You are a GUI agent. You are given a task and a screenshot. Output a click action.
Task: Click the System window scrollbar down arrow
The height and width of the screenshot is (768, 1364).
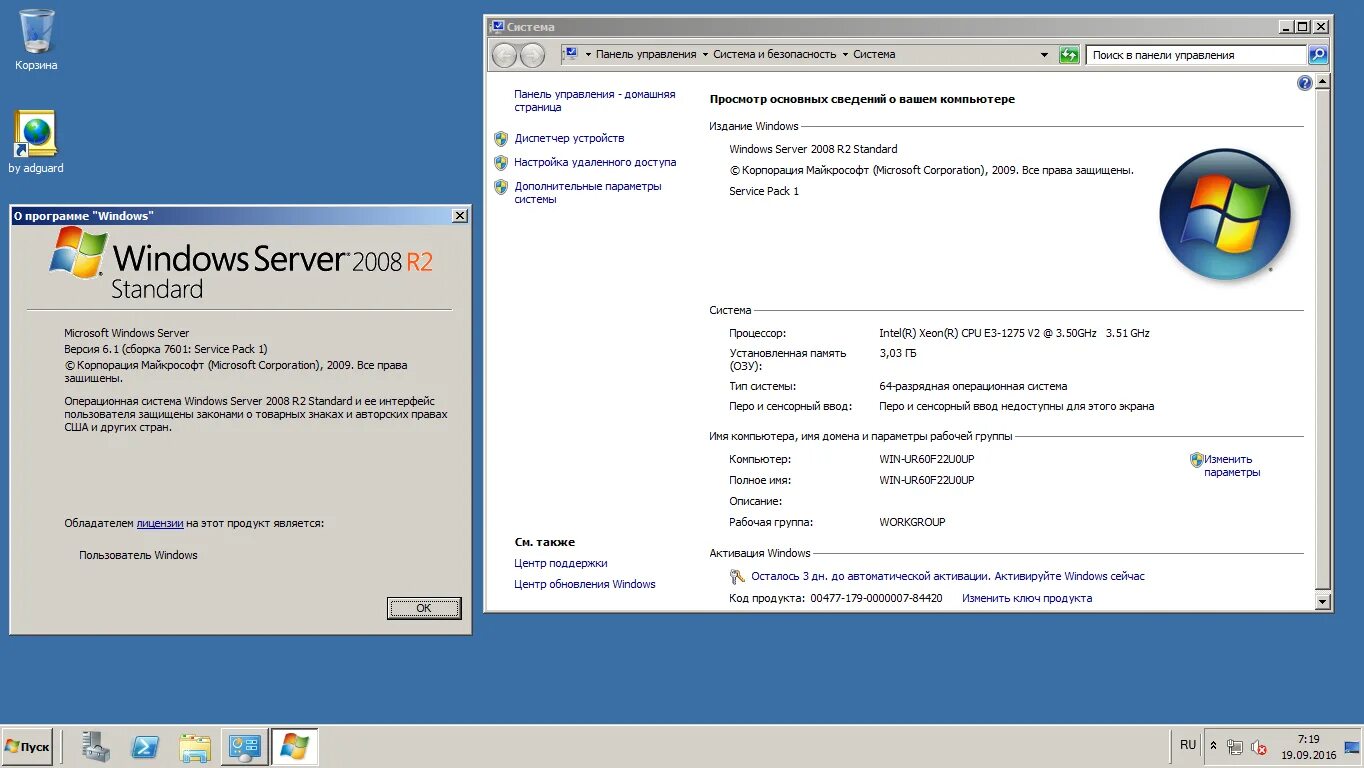[x=1323, y=601]
